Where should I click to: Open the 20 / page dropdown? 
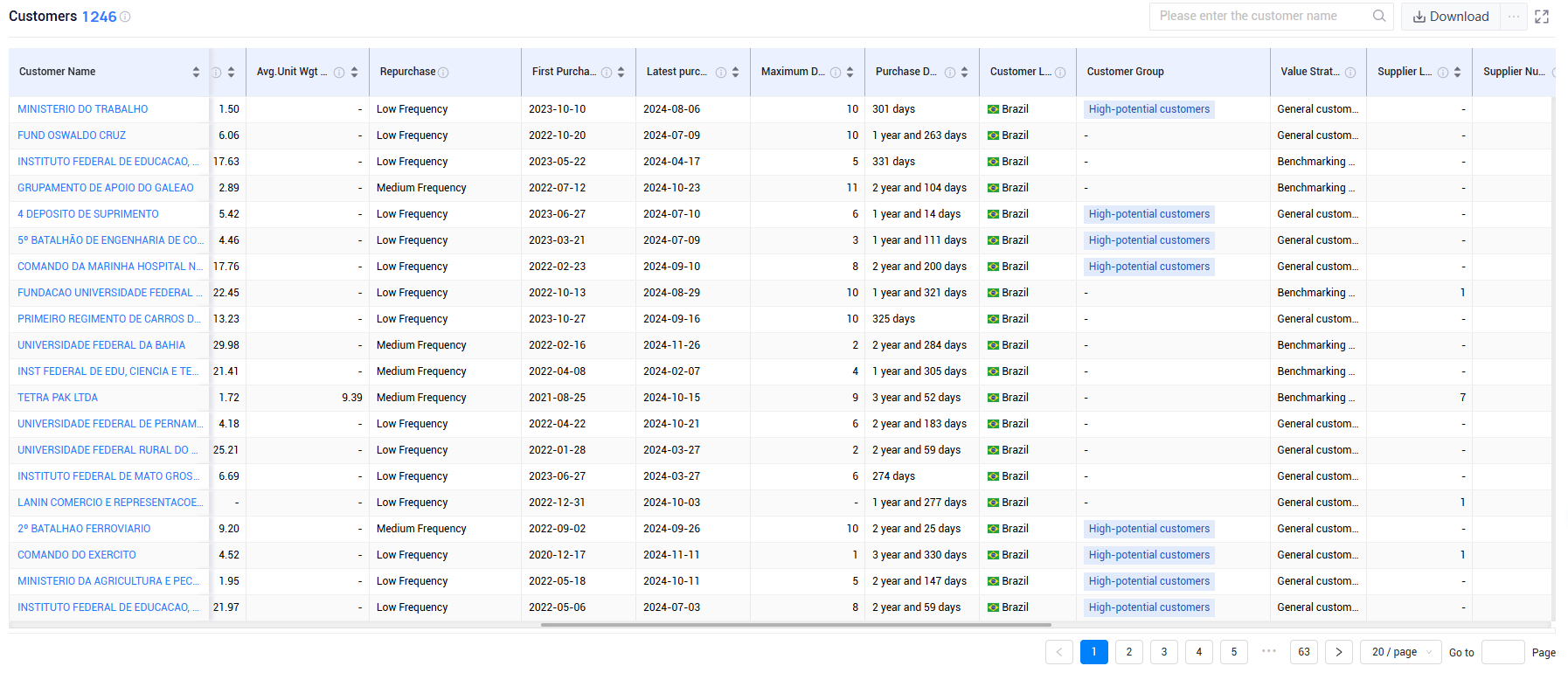click(x=1401, y=652)
